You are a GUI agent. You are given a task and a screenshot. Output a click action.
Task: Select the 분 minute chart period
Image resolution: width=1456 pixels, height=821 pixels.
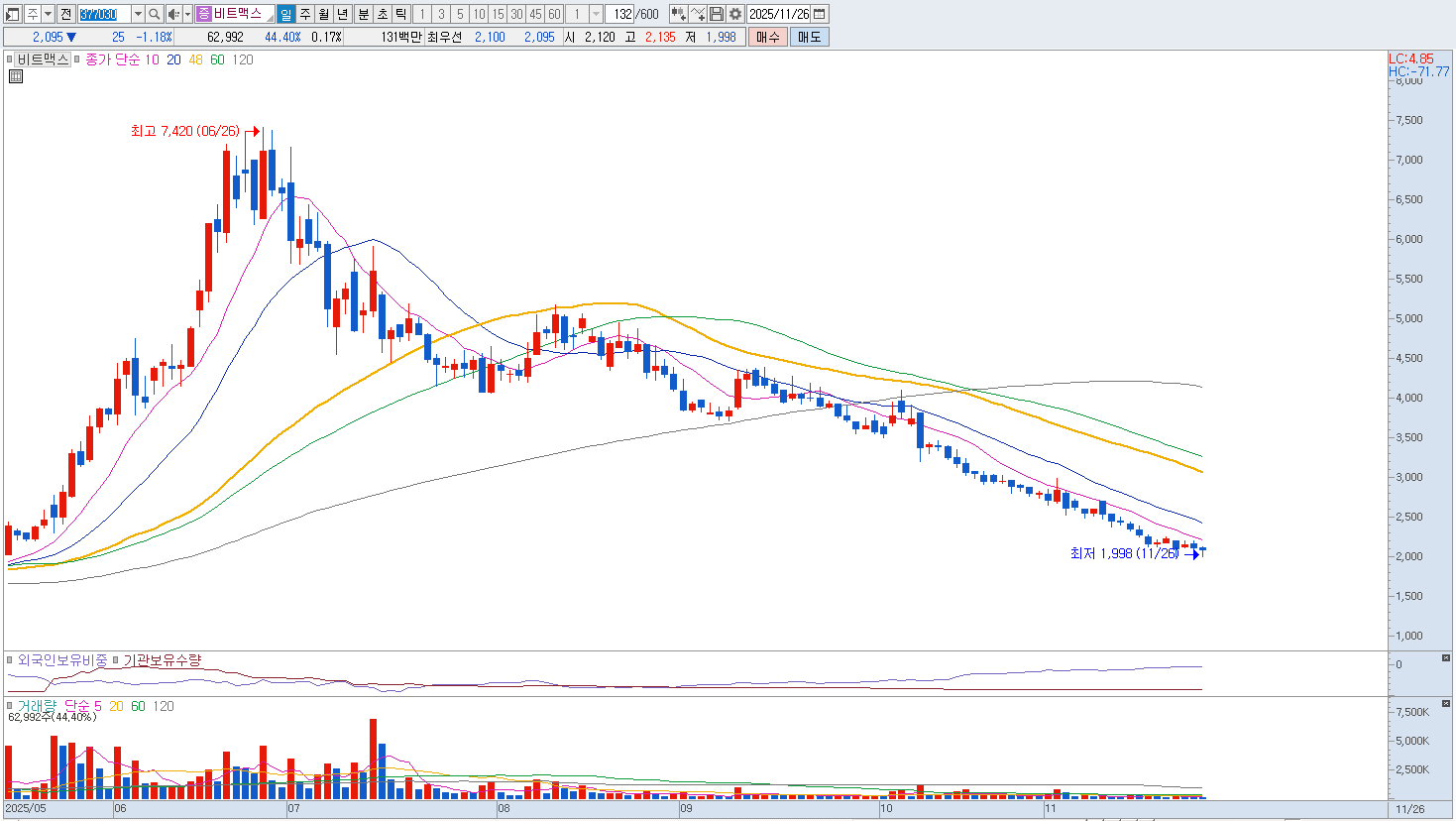[363, 14]
